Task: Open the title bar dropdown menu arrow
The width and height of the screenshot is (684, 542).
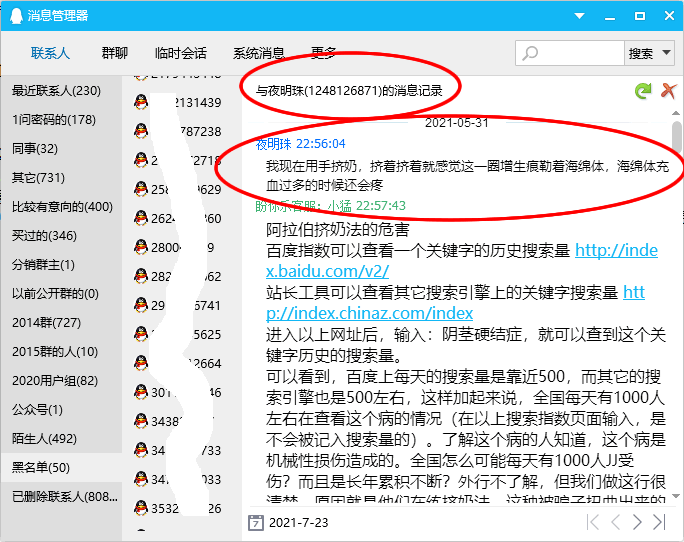Action: click(x=579, y=16)
